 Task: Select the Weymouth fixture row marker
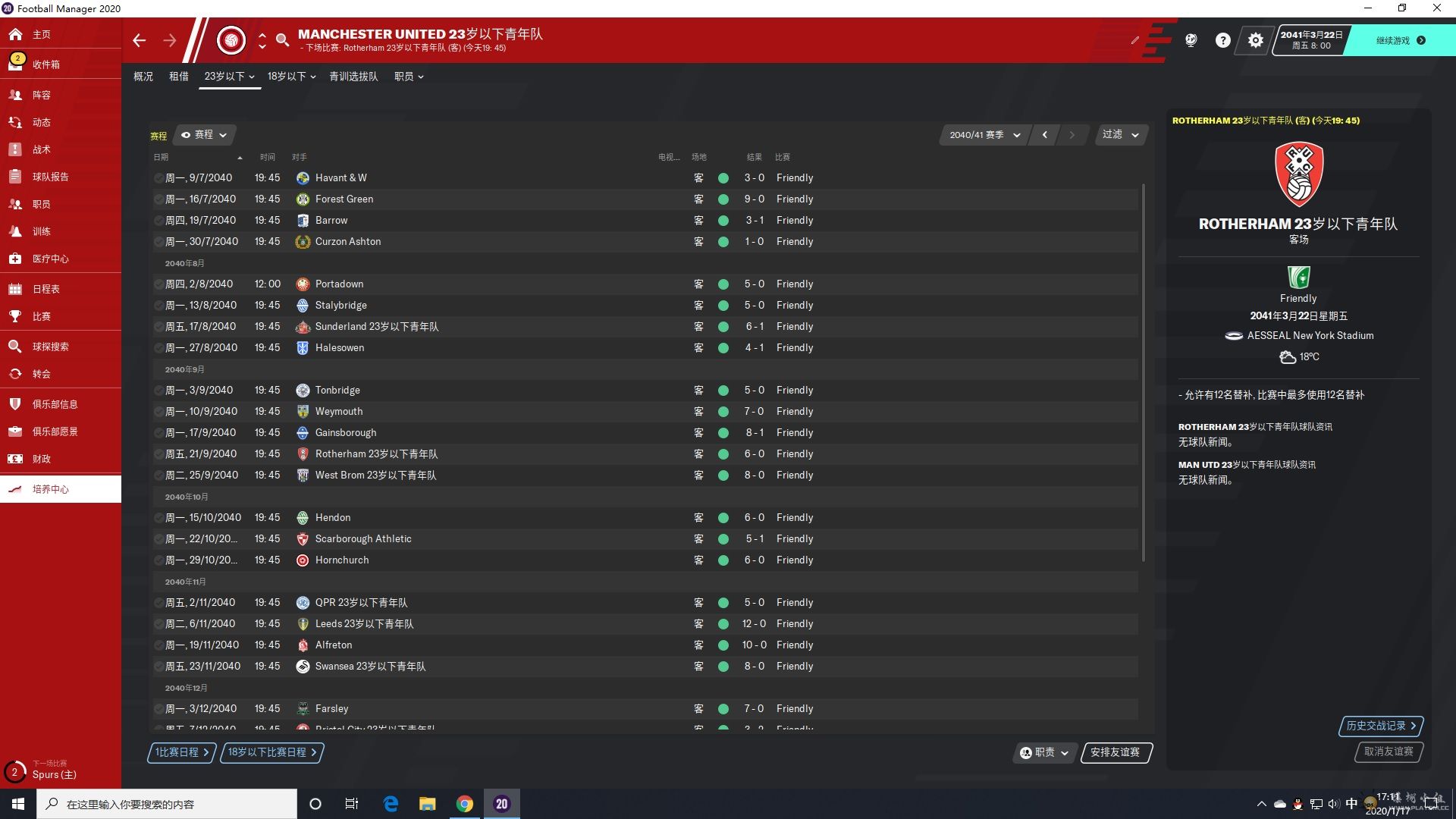[158, 412]
